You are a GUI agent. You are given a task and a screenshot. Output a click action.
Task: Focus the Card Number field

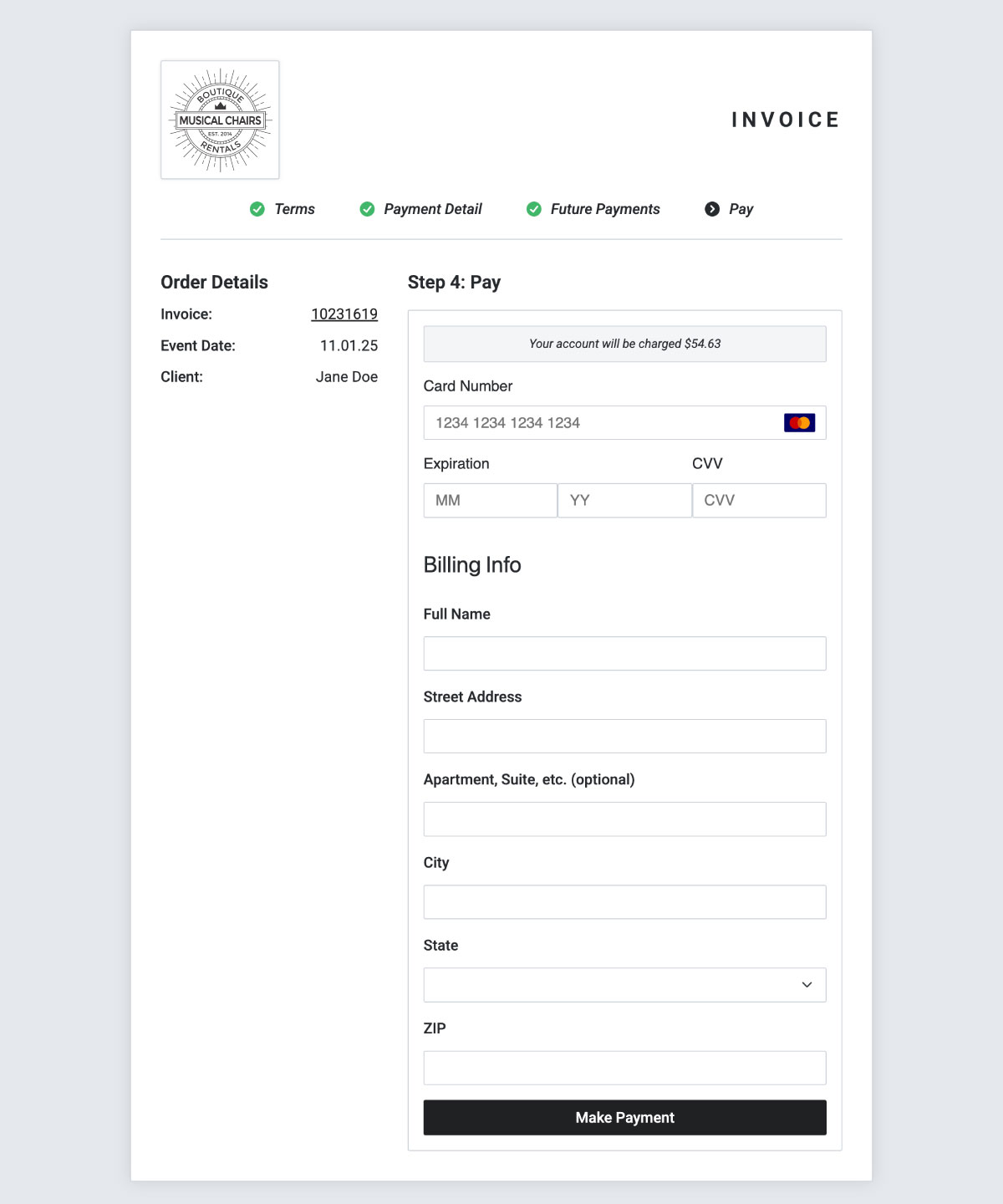[x=625, y=423]
